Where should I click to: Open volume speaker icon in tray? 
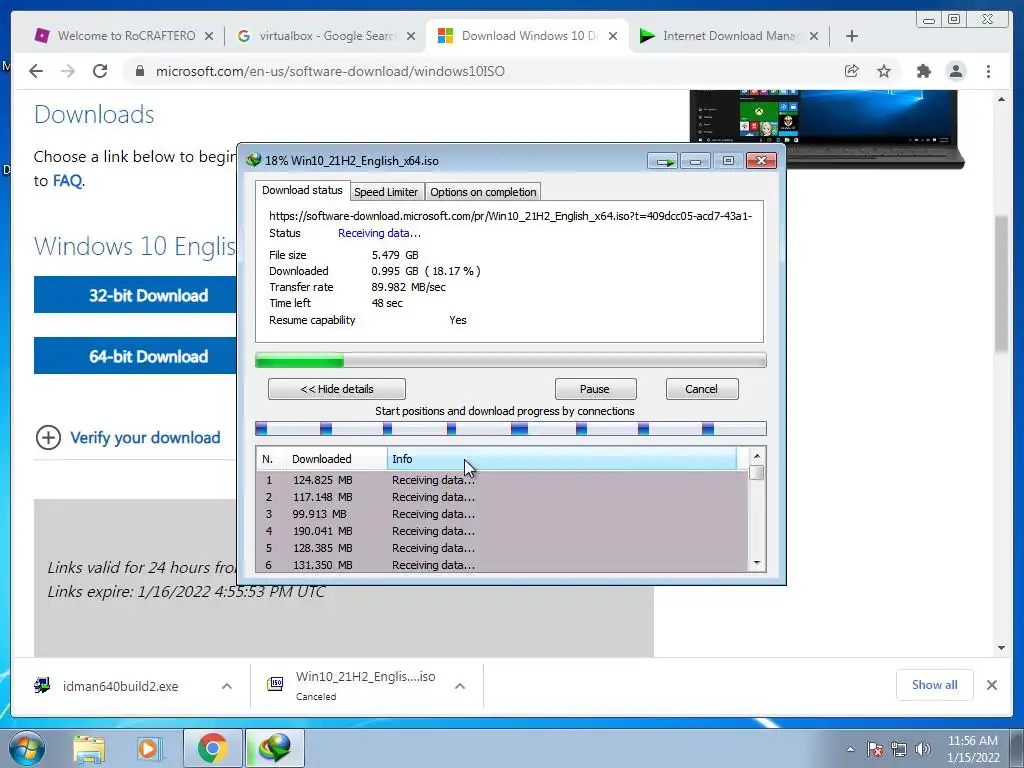(923, 750)
